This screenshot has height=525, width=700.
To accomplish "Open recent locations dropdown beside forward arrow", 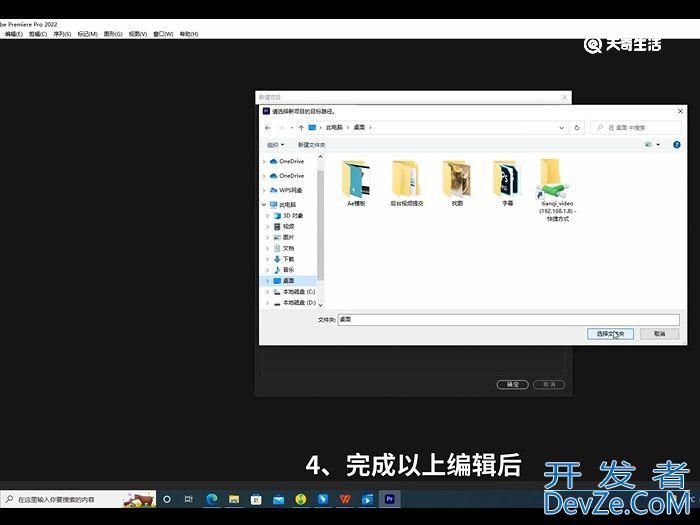I will point(292,128).
